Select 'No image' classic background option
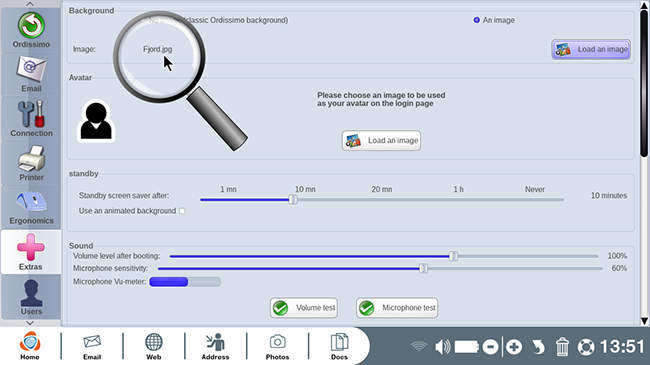The width and height of the screenshot is (650, 365). [143, 20]
